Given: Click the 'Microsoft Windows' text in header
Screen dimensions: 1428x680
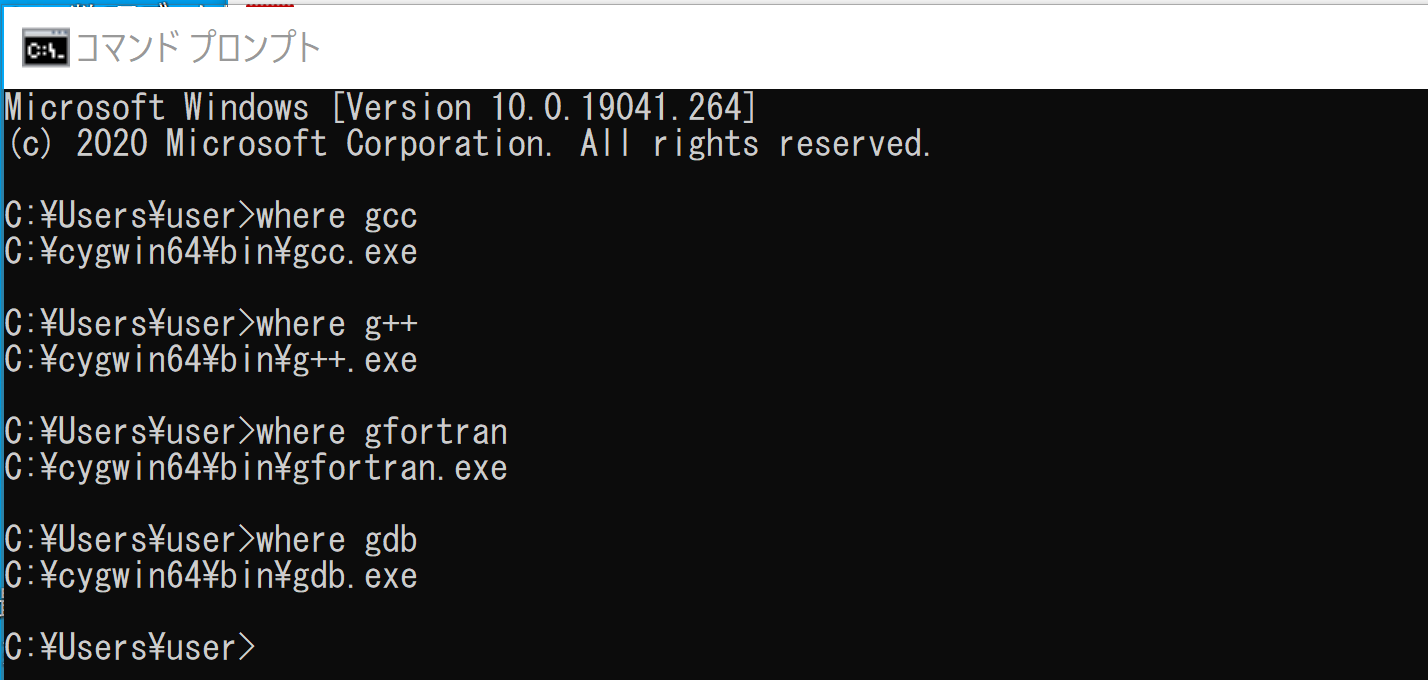Looking at the screenshot, I should 157,108.
